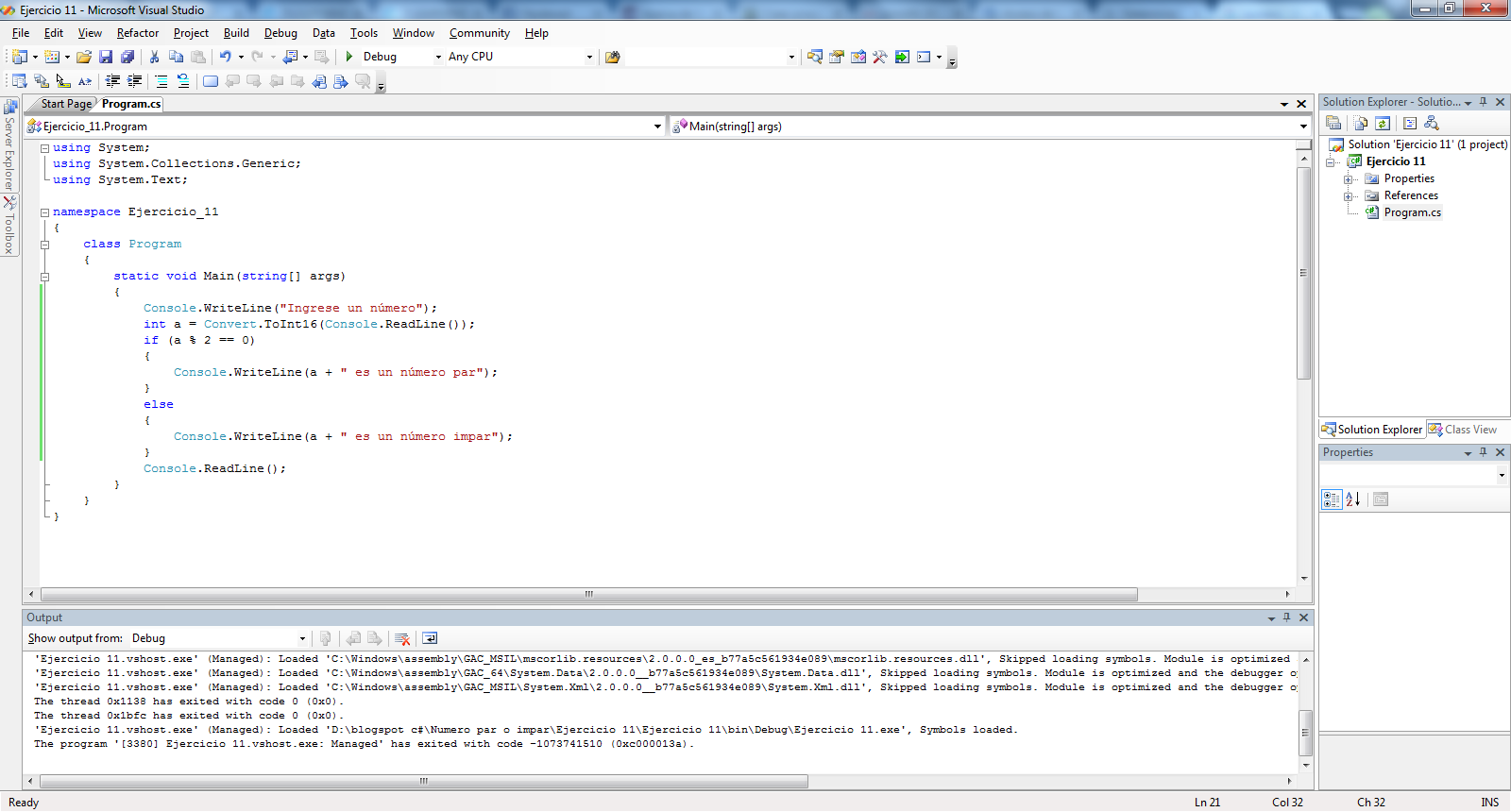Image resolution: width=1511 pixels, height=812 pixels.
Task: Uncomment the selected lines icon
Action: point(183,81)
